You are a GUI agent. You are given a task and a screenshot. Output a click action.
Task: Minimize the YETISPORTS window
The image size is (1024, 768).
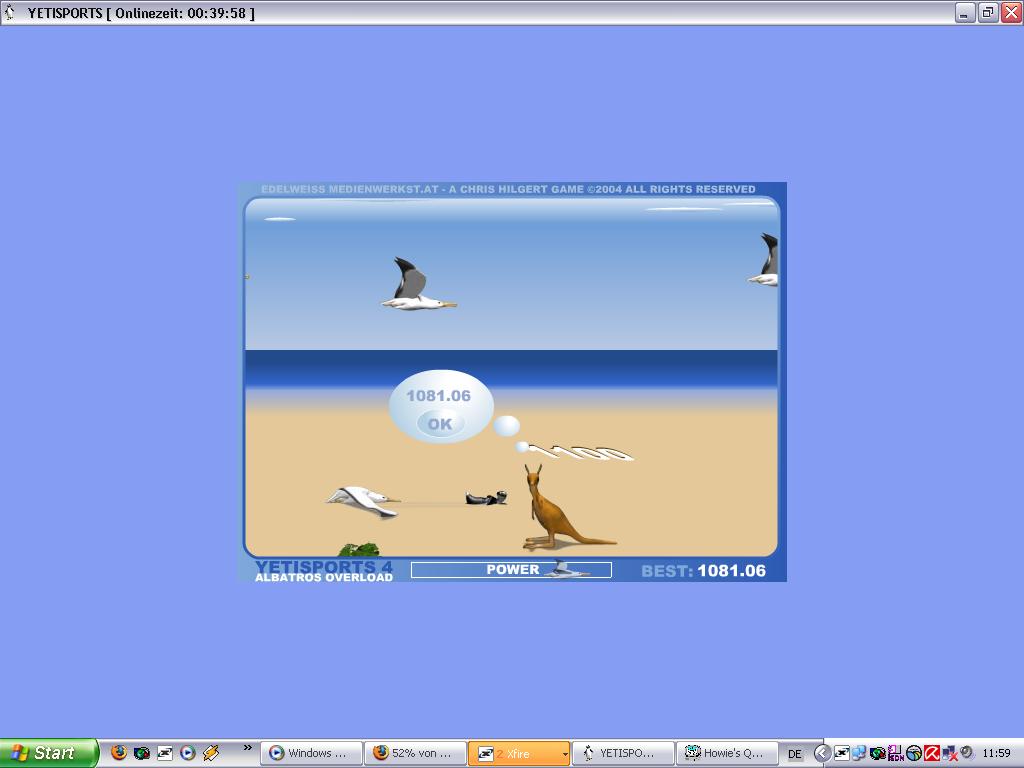click(965, 12)
